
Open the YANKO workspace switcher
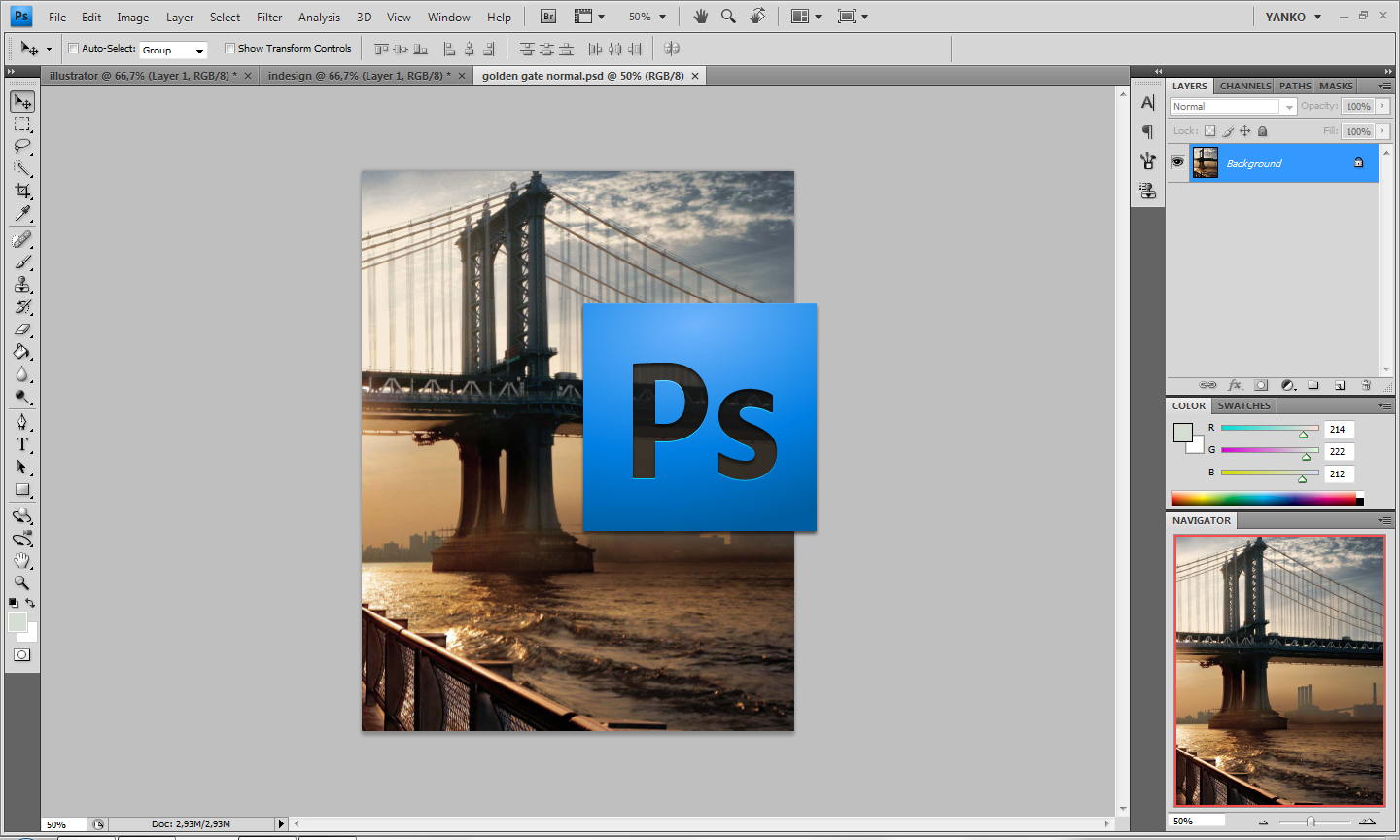[x=1293, y=17]
